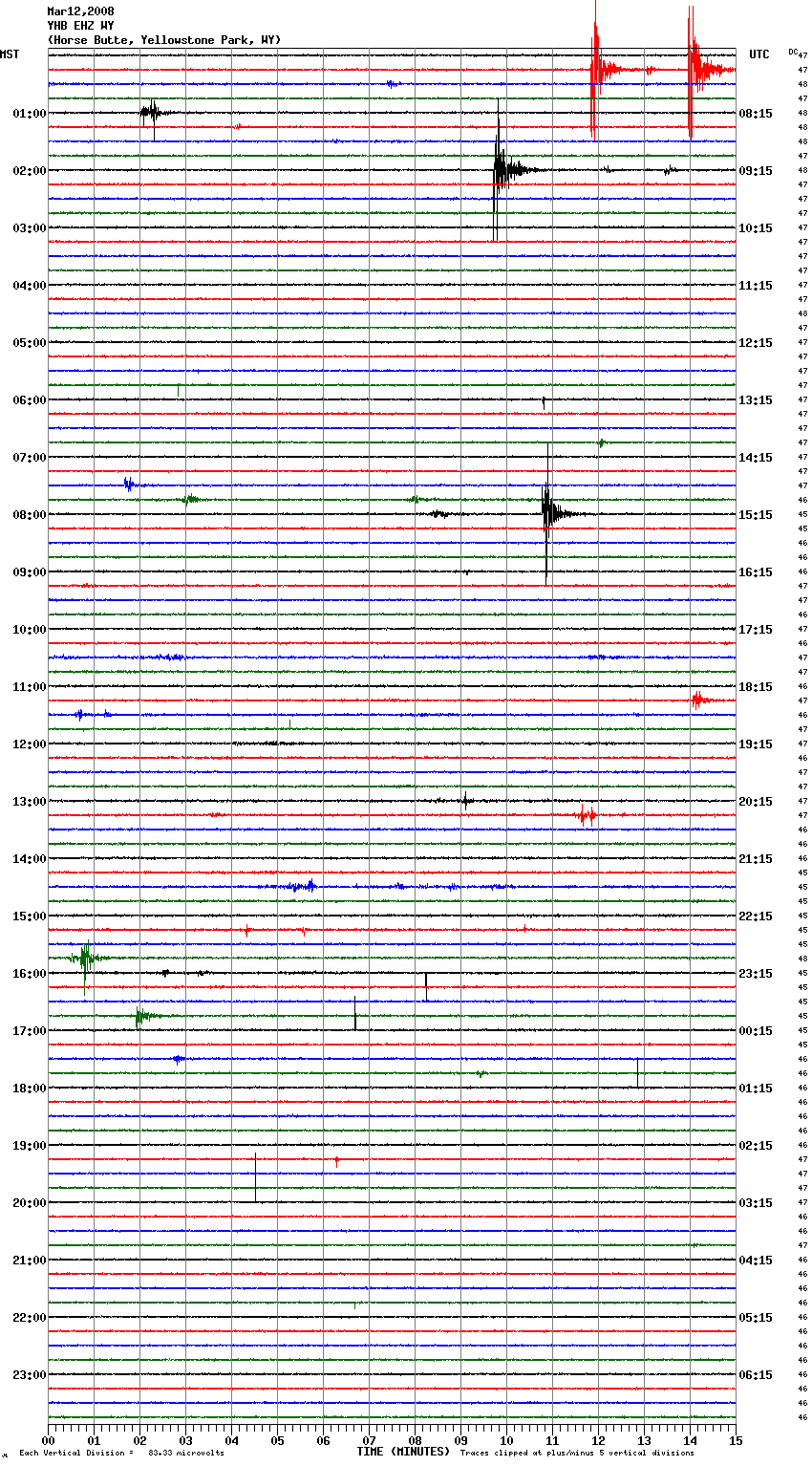Screen dimensions: 812x1466
Task: Click the 05:15 UTC time label
Action: click(756, 1318)
